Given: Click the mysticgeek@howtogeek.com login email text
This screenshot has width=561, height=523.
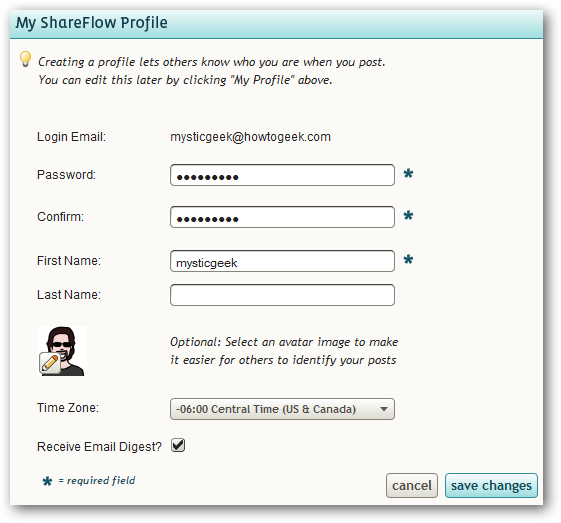Looking at the screenshot, I should tap(250, 137).
